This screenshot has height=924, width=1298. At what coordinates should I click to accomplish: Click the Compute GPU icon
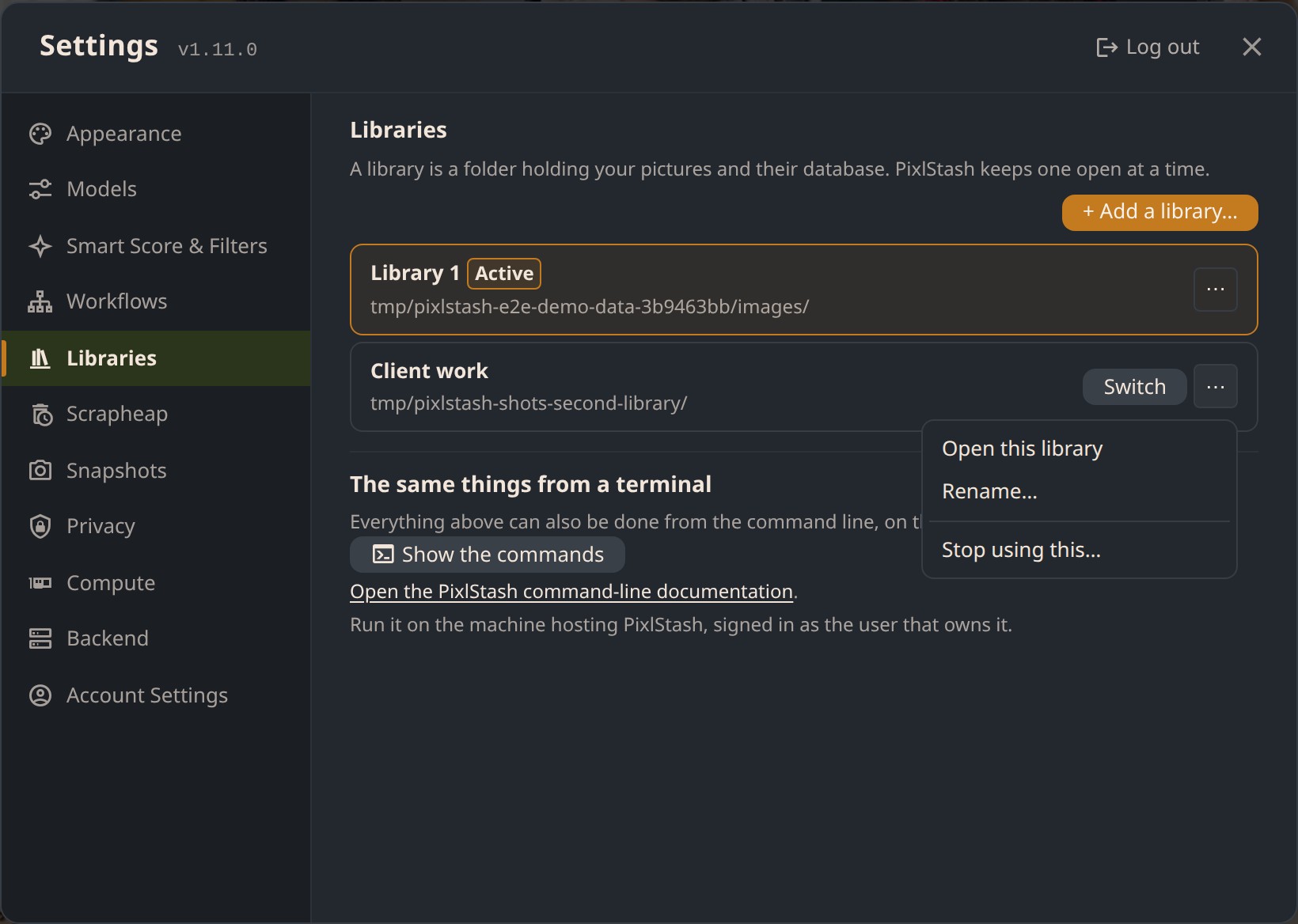pos(40,583)
